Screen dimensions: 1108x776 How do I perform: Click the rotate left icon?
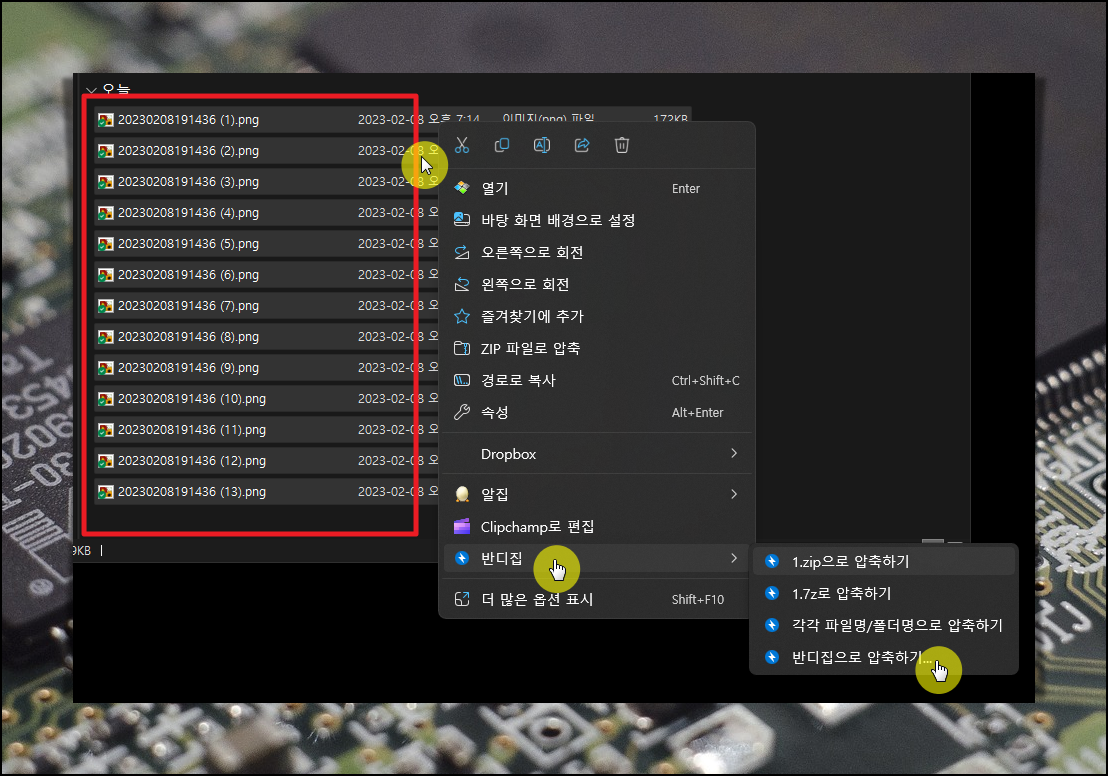click(462, 284)
